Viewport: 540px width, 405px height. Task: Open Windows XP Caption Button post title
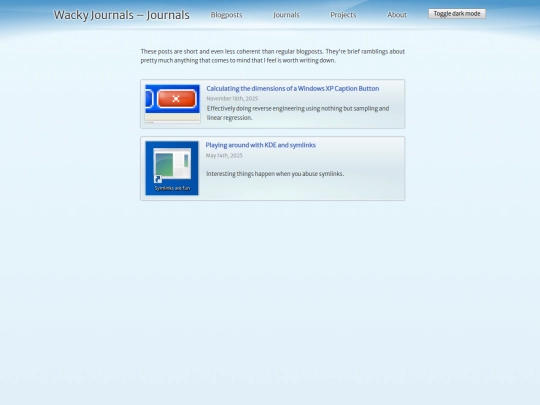coord(293,89)
